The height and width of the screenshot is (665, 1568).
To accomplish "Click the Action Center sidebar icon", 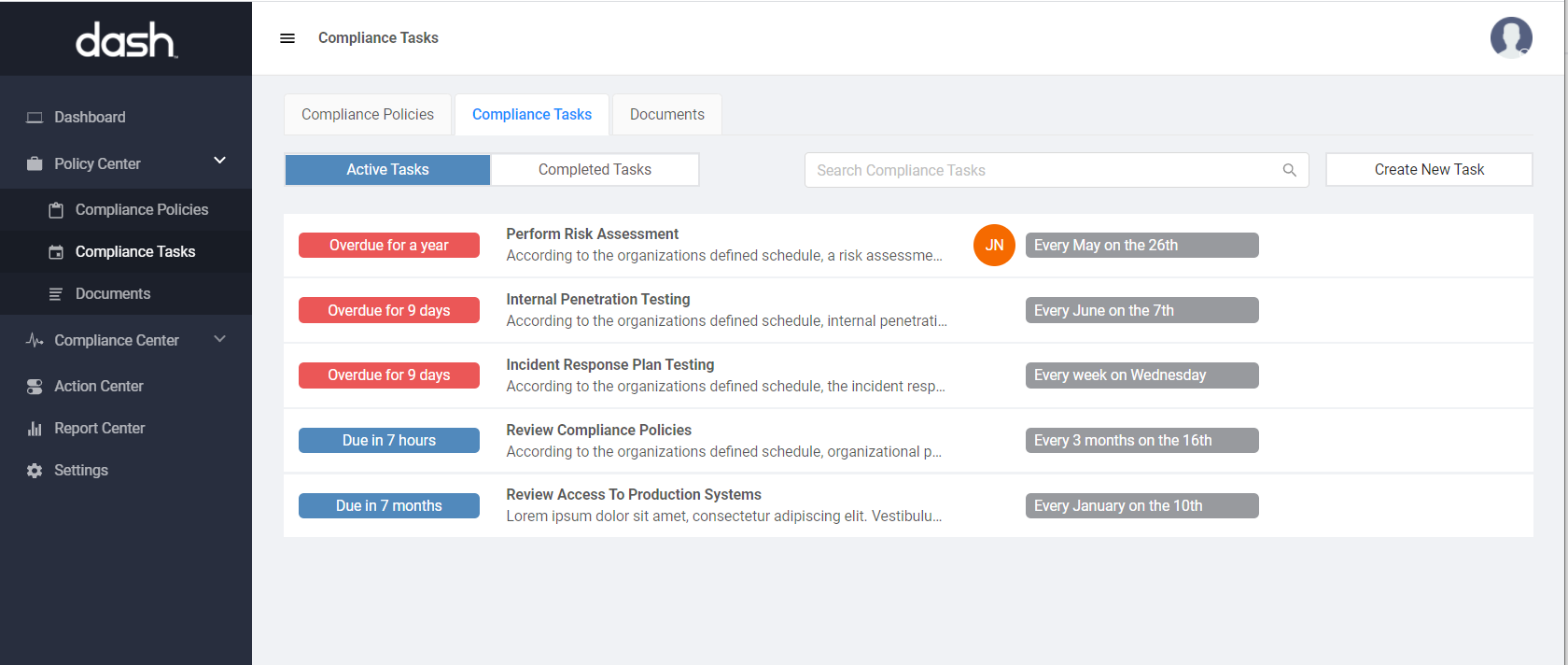I will 35,387.
